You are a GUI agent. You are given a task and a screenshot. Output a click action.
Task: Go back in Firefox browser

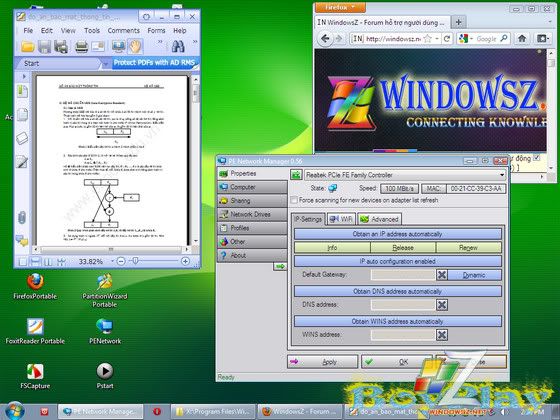[325, 38]
